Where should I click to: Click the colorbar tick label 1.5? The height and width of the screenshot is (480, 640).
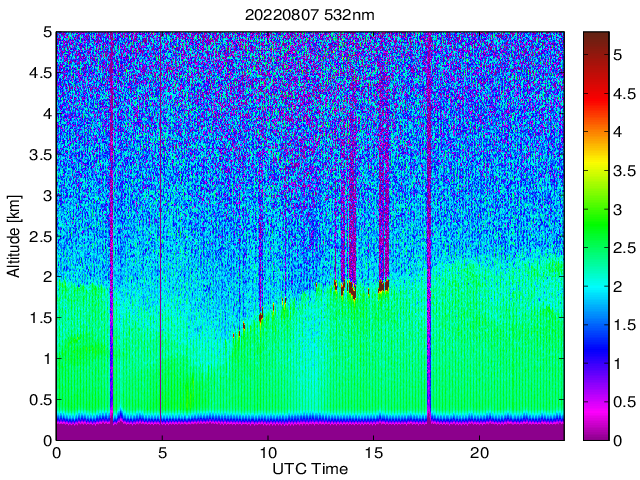click(x=624, y=325)
